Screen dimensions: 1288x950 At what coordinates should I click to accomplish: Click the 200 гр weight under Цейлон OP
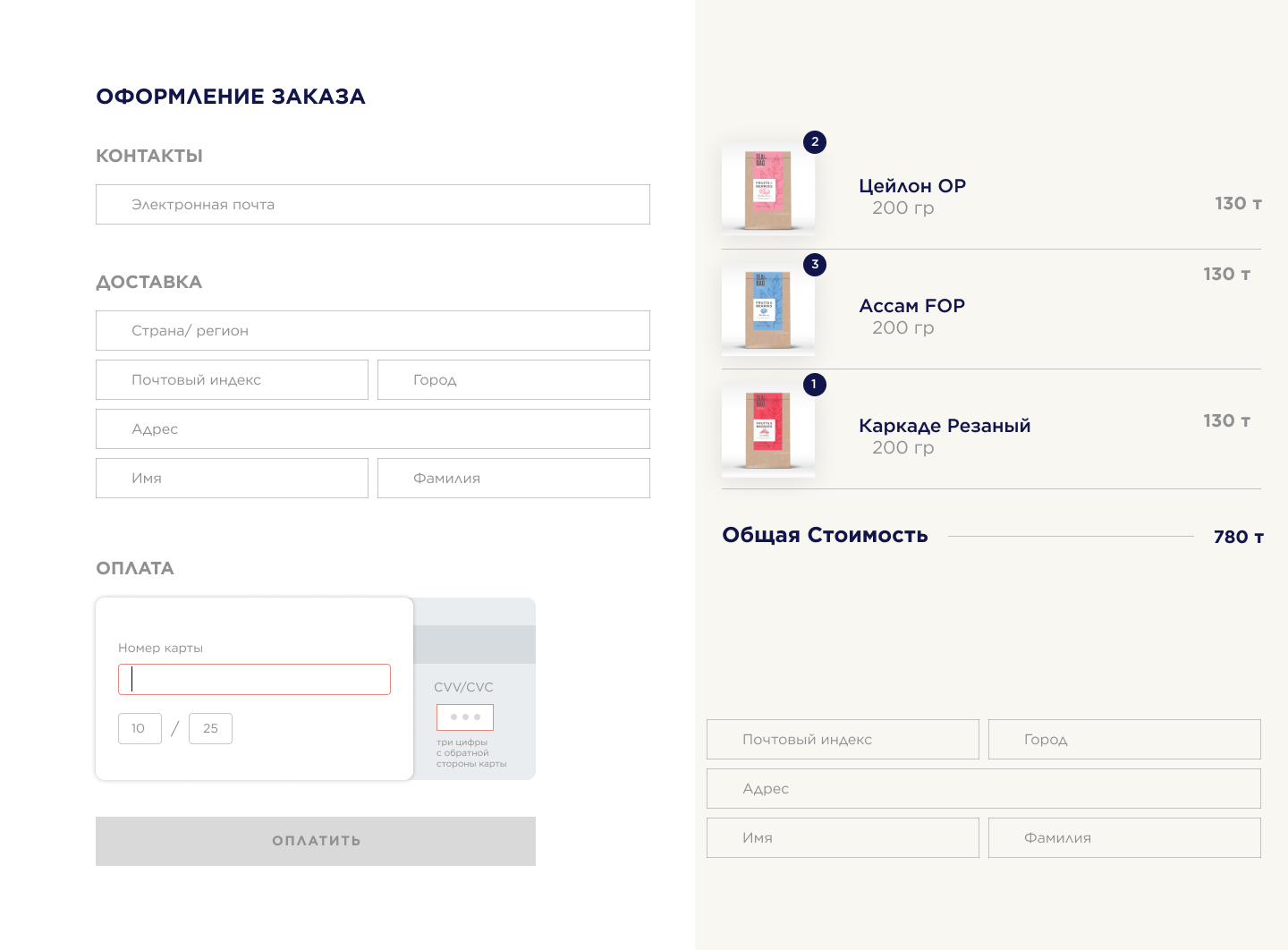[x=903, y=208]
